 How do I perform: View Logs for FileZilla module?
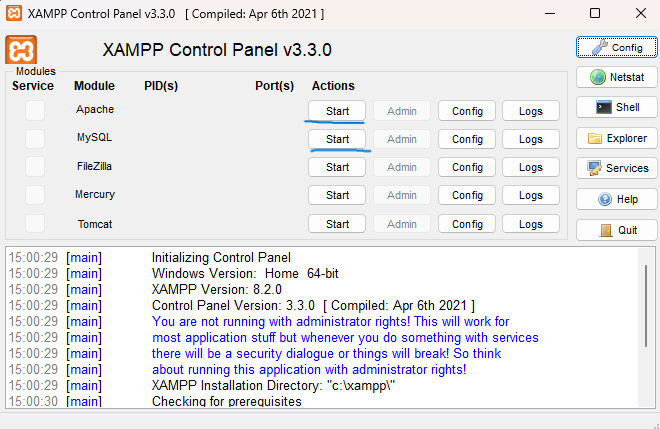(531, 167)
